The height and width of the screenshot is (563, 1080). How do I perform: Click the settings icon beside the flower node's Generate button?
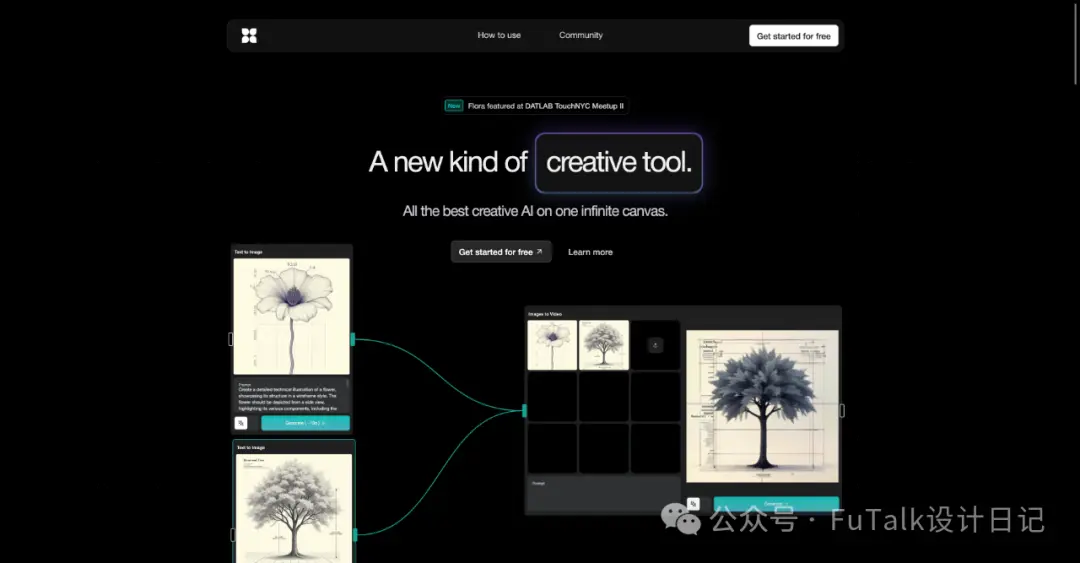(x=241, y=423)
